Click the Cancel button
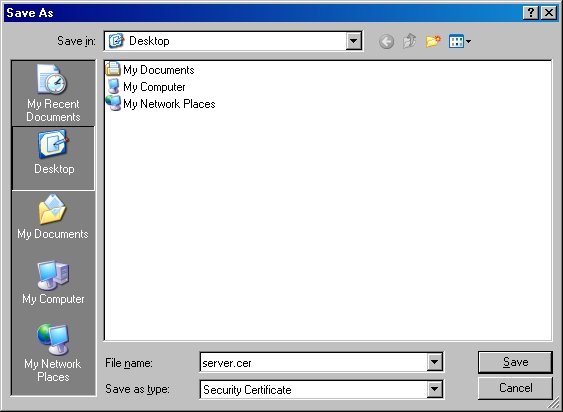563x412 pixels. [515, 388]
